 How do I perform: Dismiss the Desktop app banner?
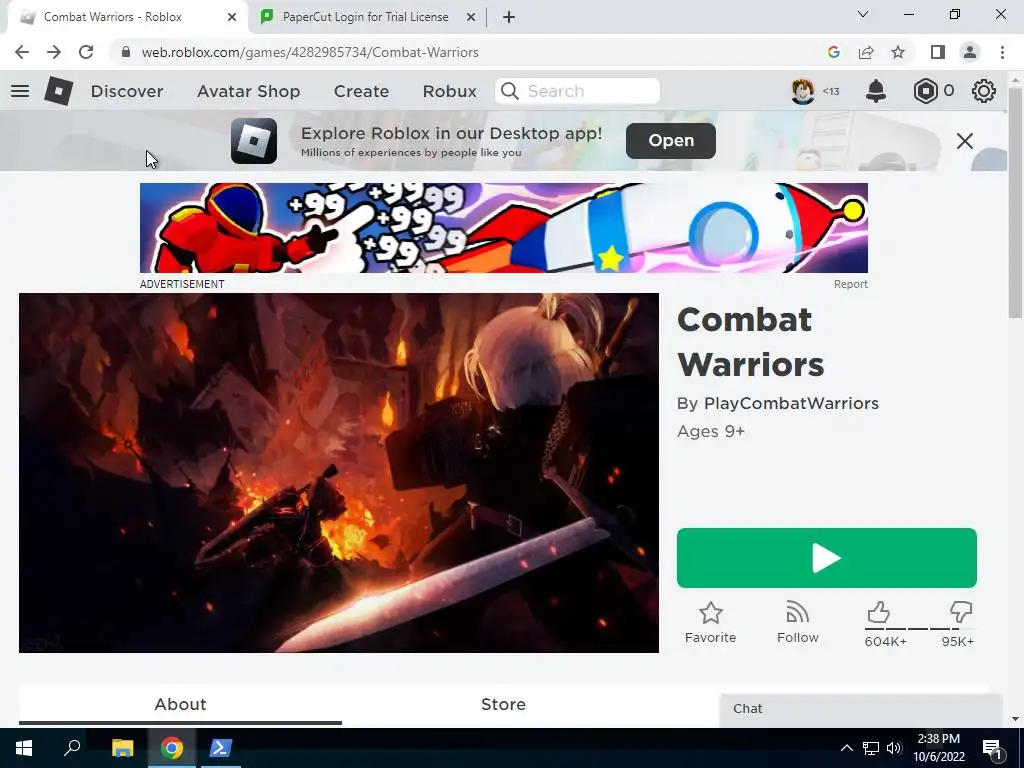[x=965, y=140]
